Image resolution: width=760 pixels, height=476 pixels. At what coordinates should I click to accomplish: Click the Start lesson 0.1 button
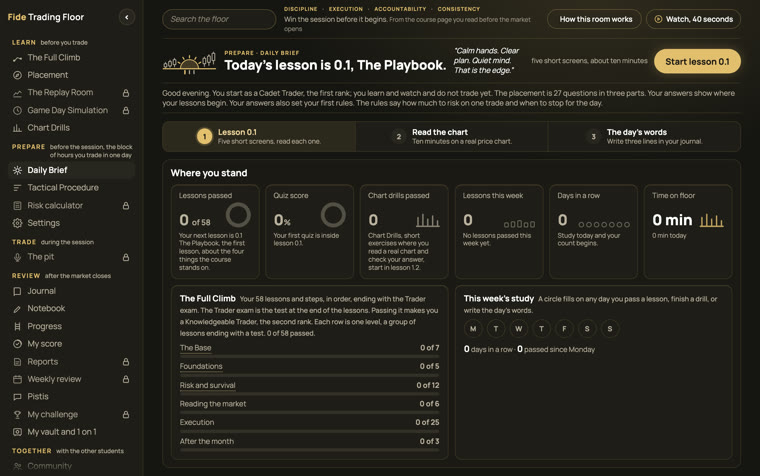[x=697, y=62]
